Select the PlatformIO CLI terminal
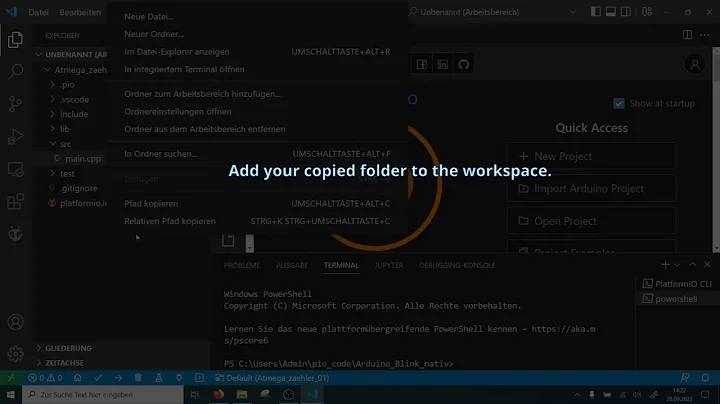This screenshot has width=720, height=404. pyautogui.click(x=677, y=284)
